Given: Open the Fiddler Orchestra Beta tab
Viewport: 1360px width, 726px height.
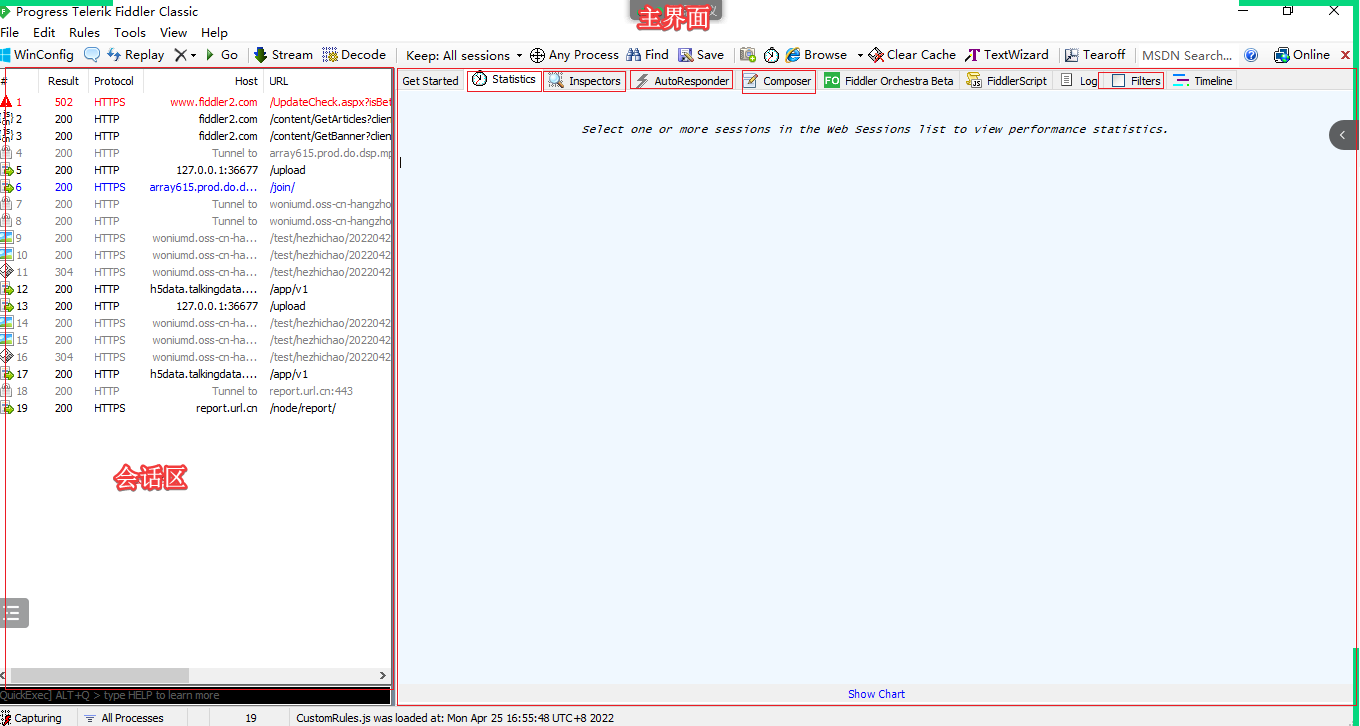Looking at the screenshot, I should coord(889,81).
